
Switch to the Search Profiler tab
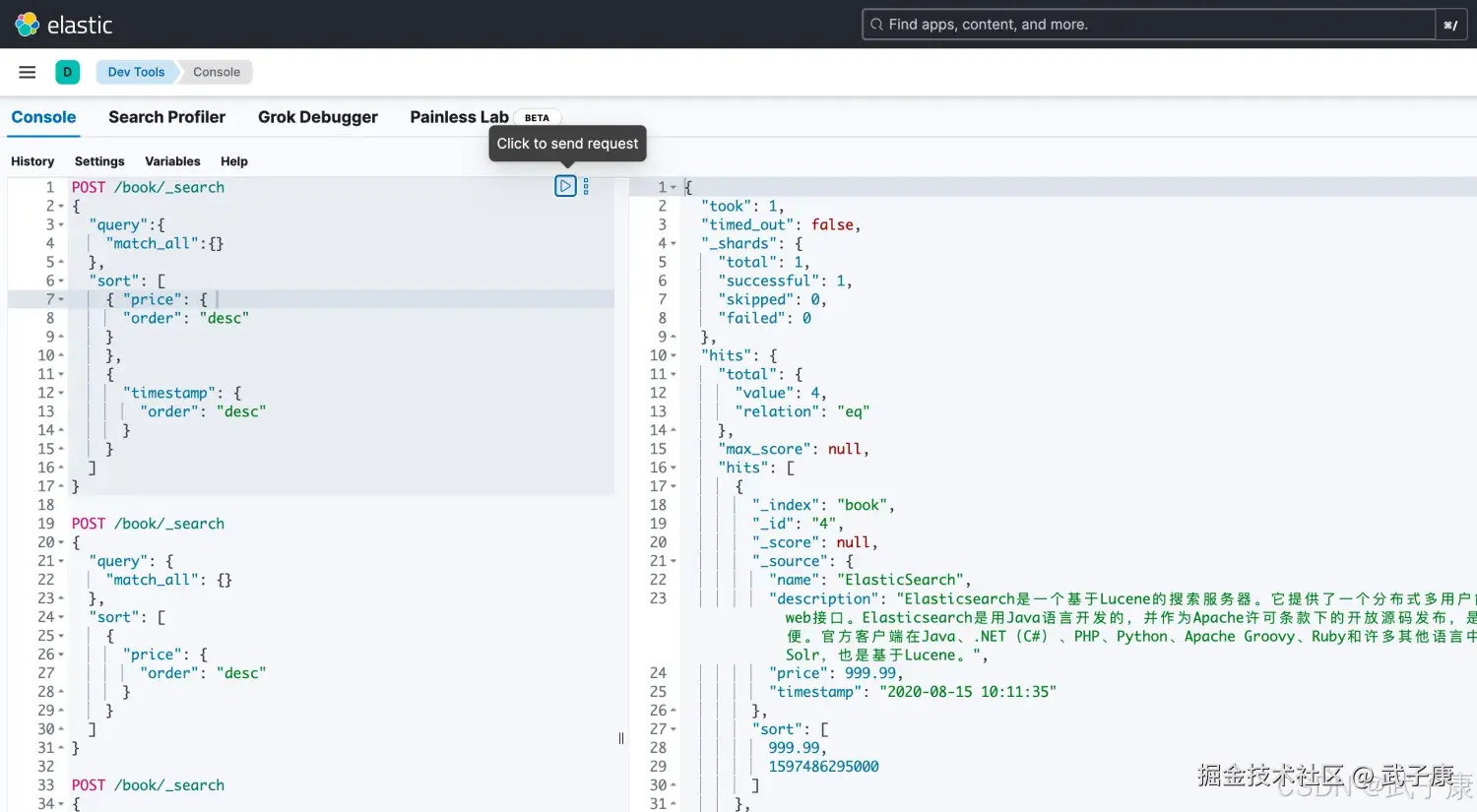tap(166, 117)
